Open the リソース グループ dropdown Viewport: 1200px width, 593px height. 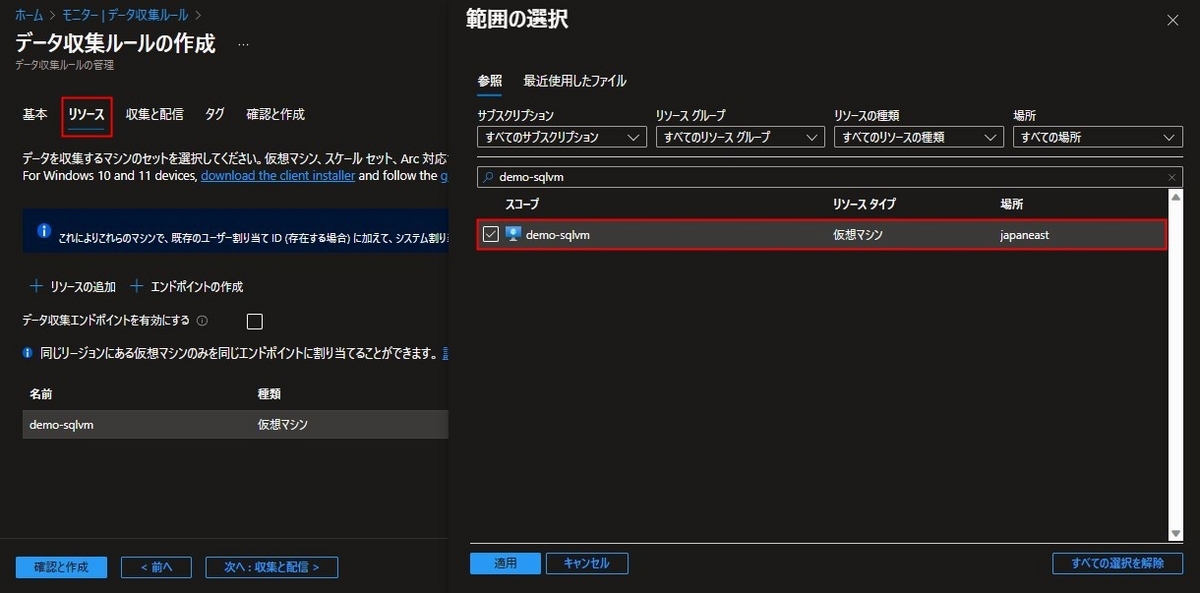[x=740, y=137]
